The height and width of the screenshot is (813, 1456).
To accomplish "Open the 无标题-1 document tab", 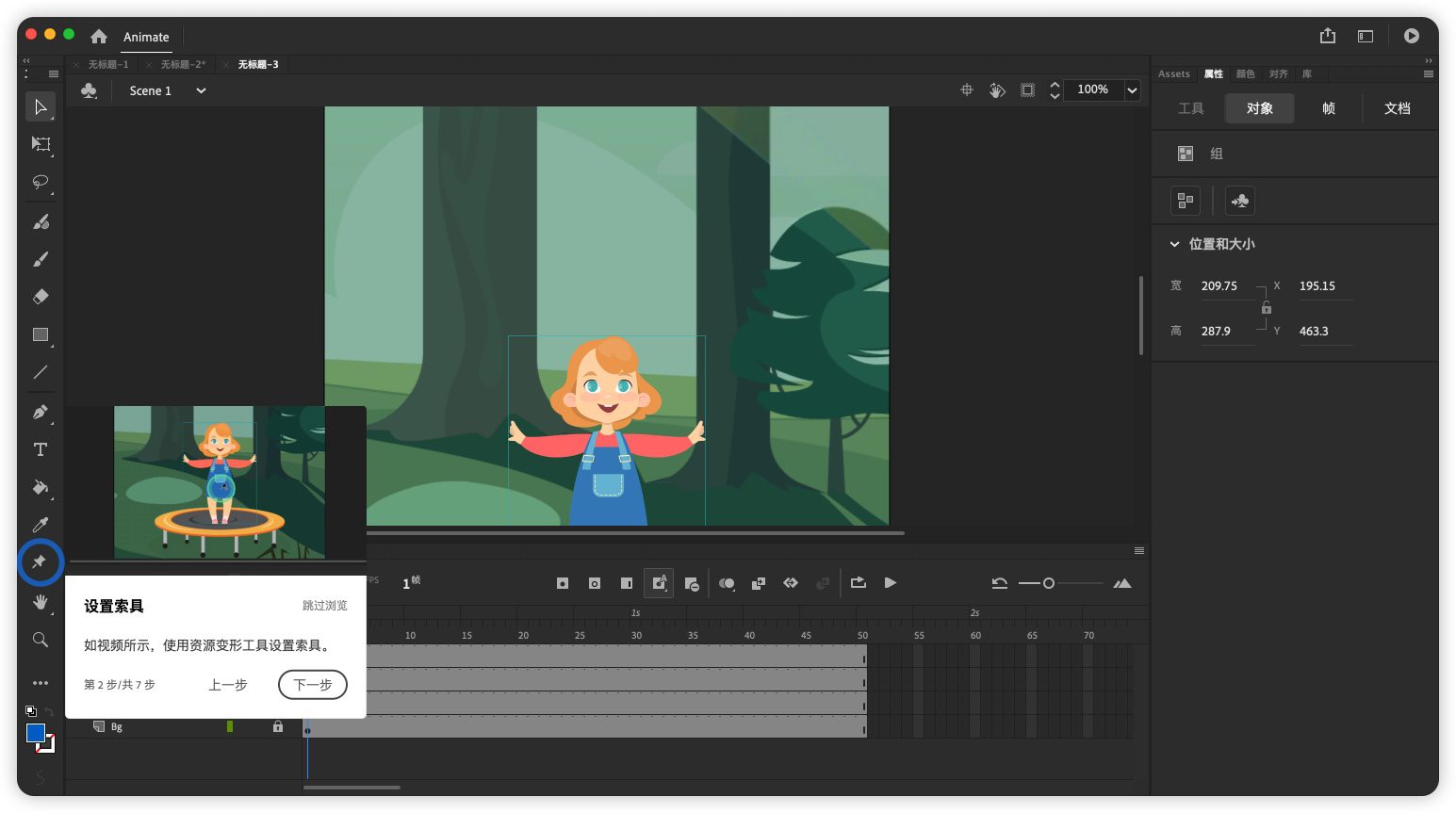I will pos(108,65).
